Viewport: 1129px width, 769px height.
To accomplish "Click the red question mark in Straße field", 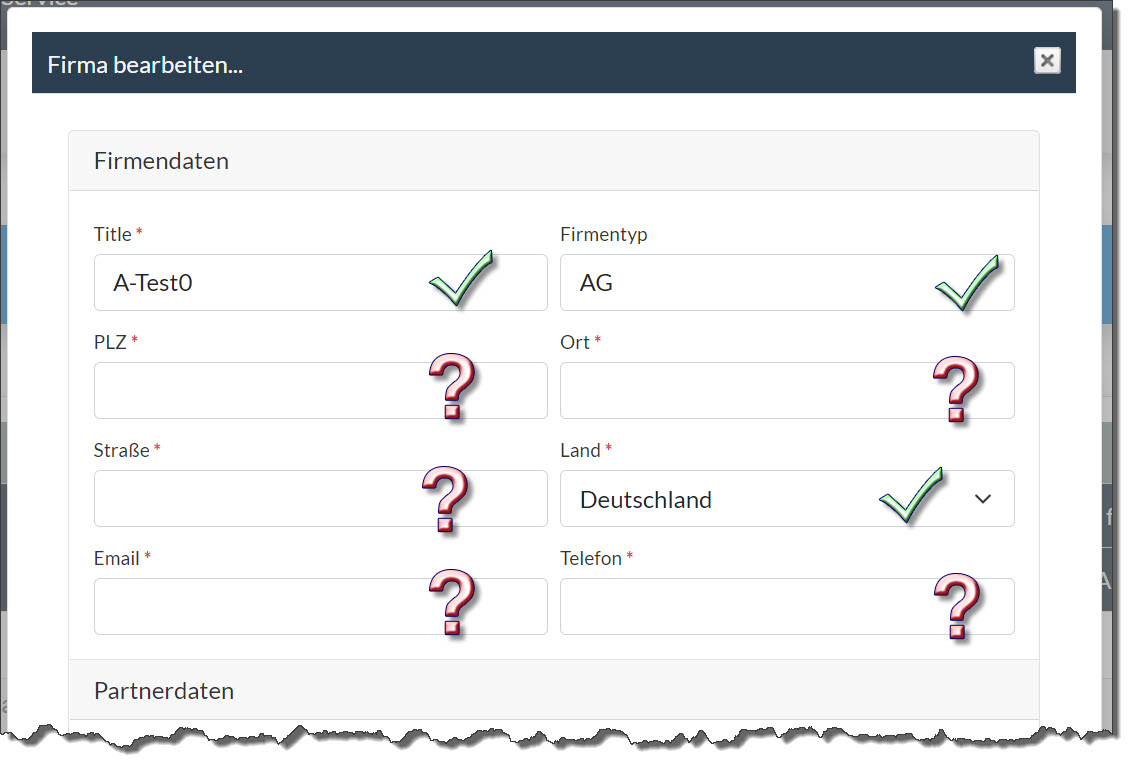I will pyautogui.click(x=445, y=499).
